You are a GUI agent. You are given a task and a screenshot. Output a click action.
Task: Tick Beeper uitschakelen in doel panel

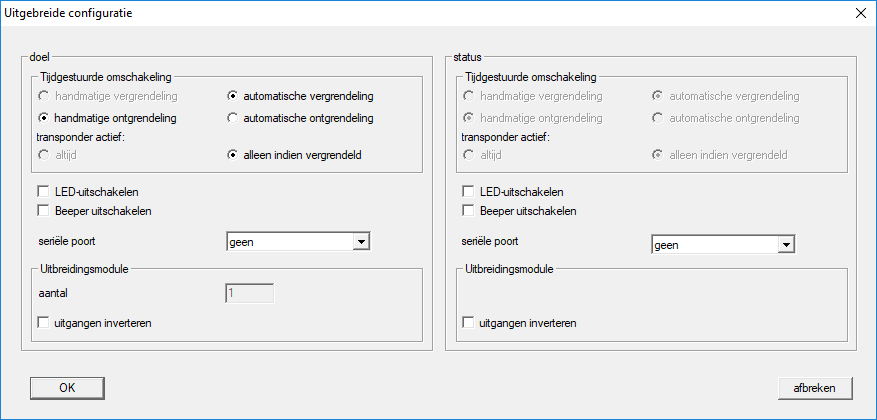pos(43,210)
